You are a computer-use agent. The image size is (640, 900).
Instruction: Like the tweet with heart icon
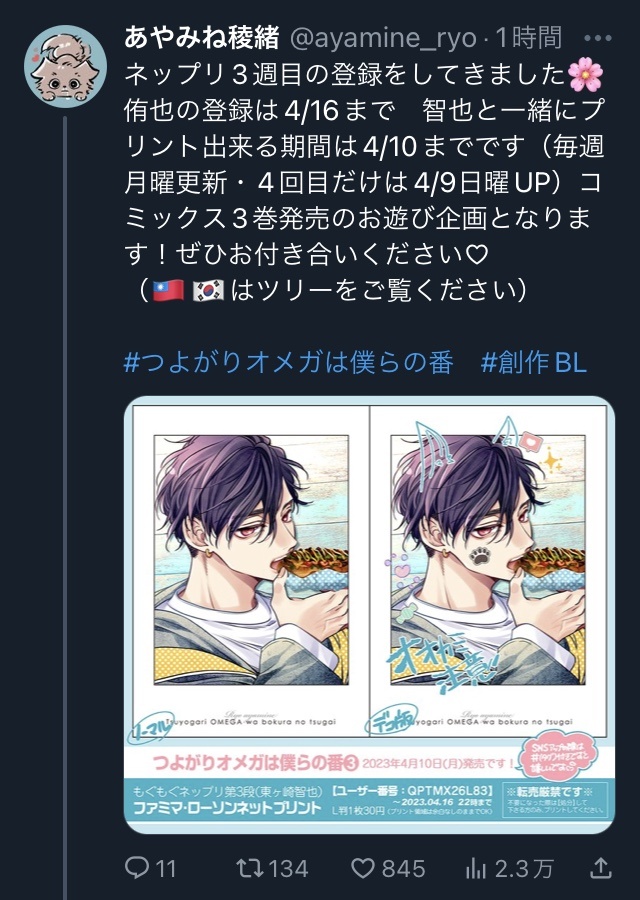point(363,868)
